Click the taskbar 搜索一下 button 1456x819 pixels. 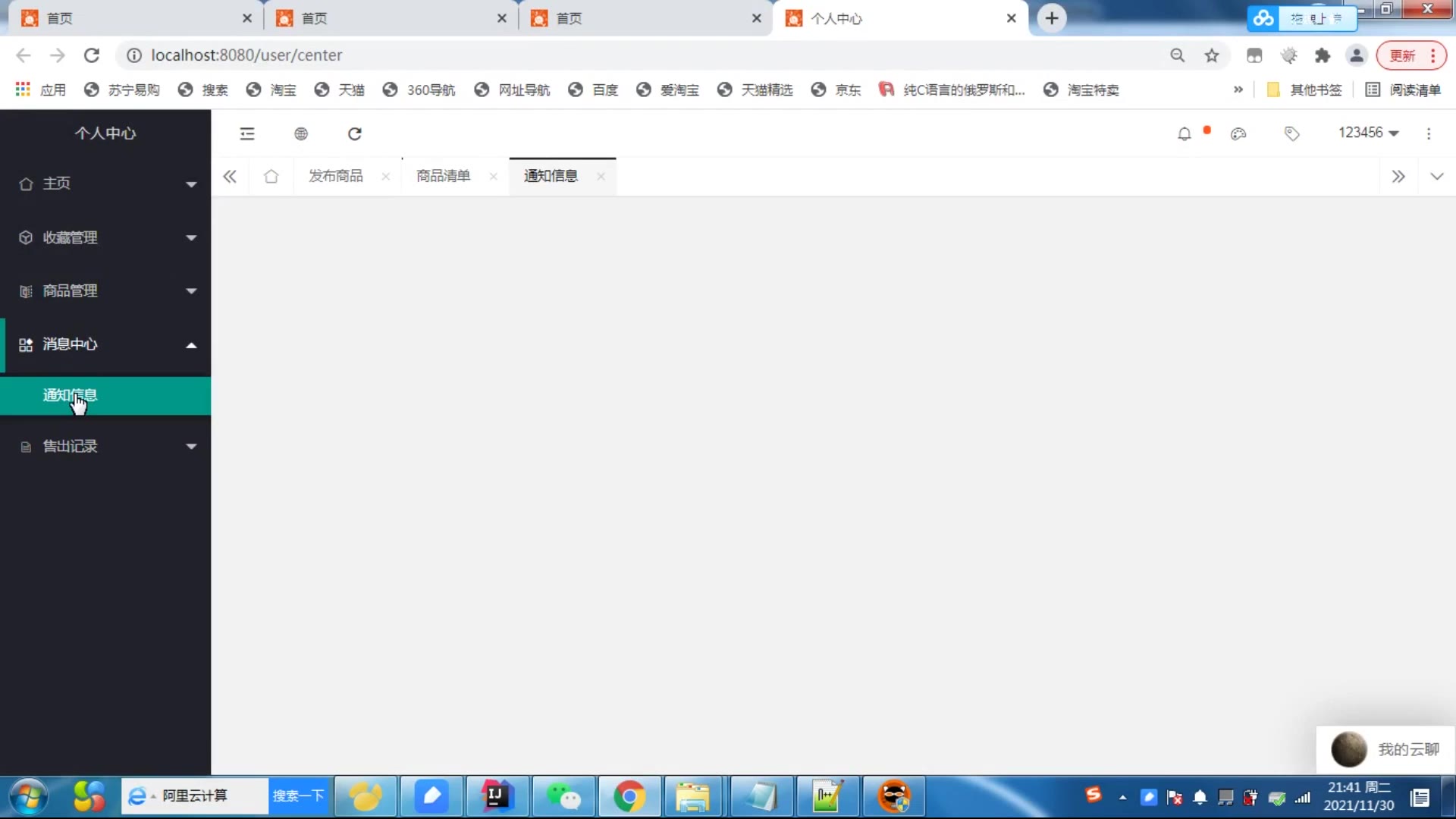[x=299, y=795]
